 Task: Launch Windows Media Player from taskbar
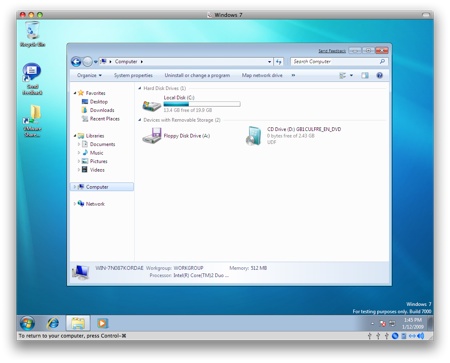[102, 323]
